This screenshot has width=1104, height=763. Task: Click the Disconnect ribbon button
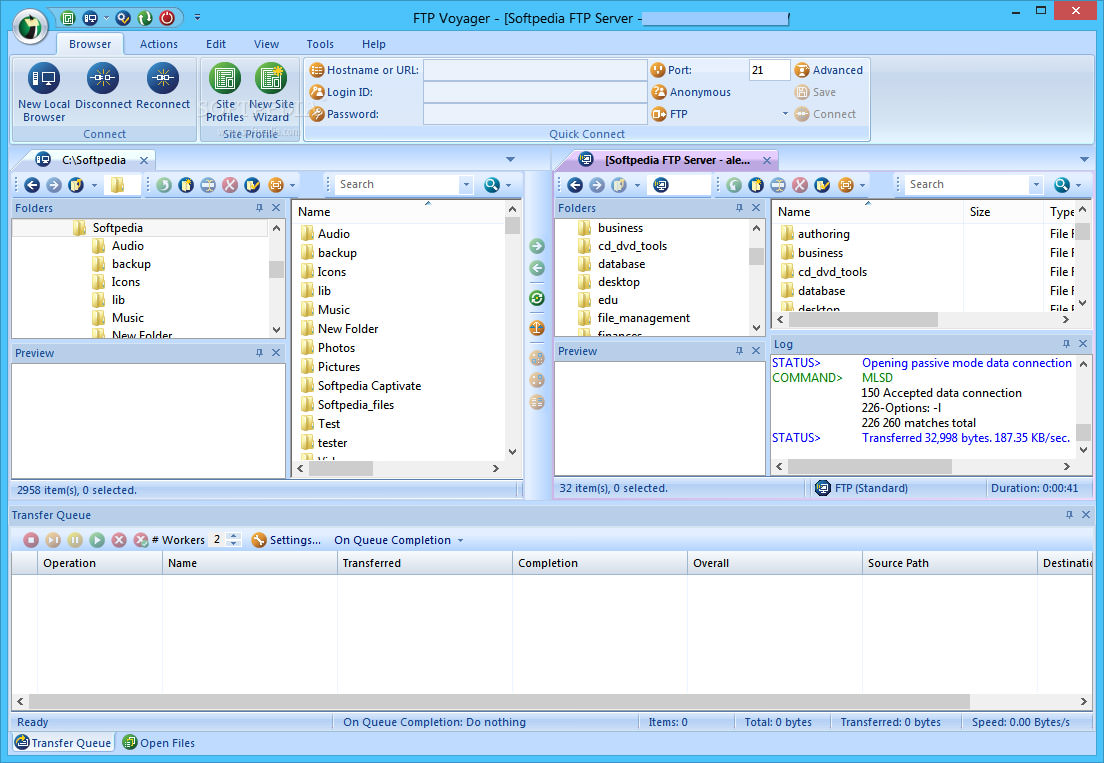pos(103,87)
